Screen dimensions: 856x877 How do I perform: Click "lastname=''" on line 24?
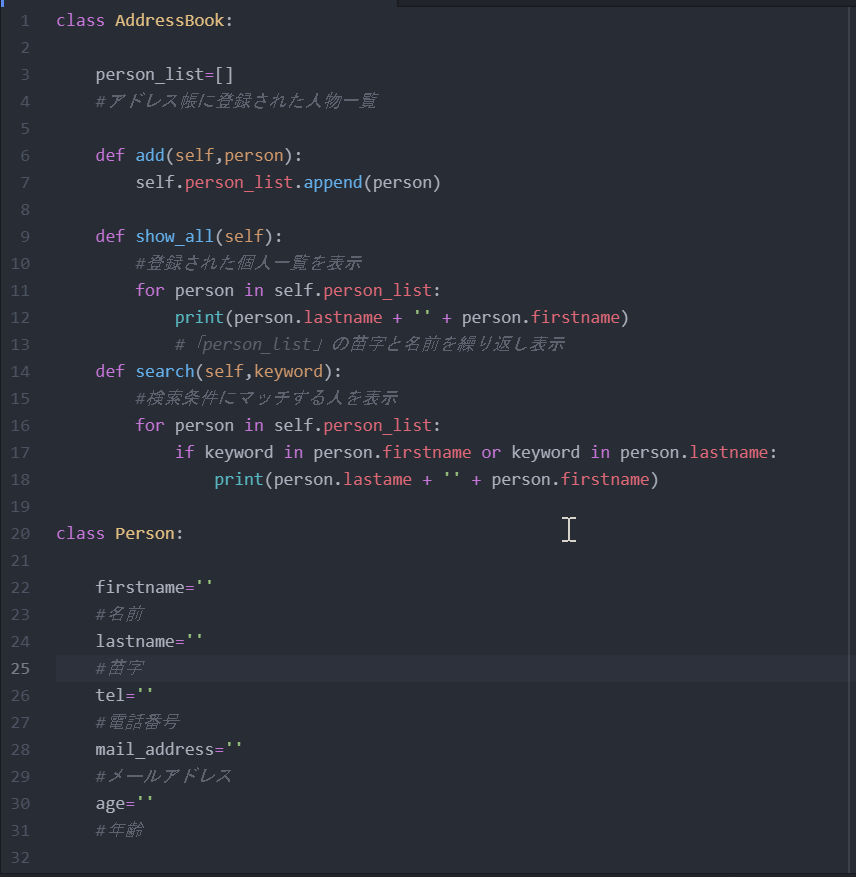click(149, 642)
